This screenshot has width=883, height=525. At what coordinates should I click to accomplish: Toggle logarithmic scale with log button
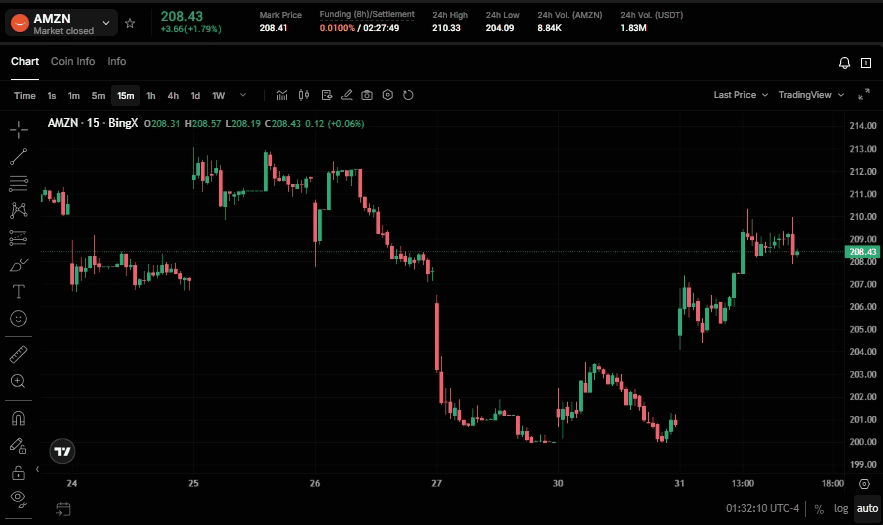coord(841,508)
